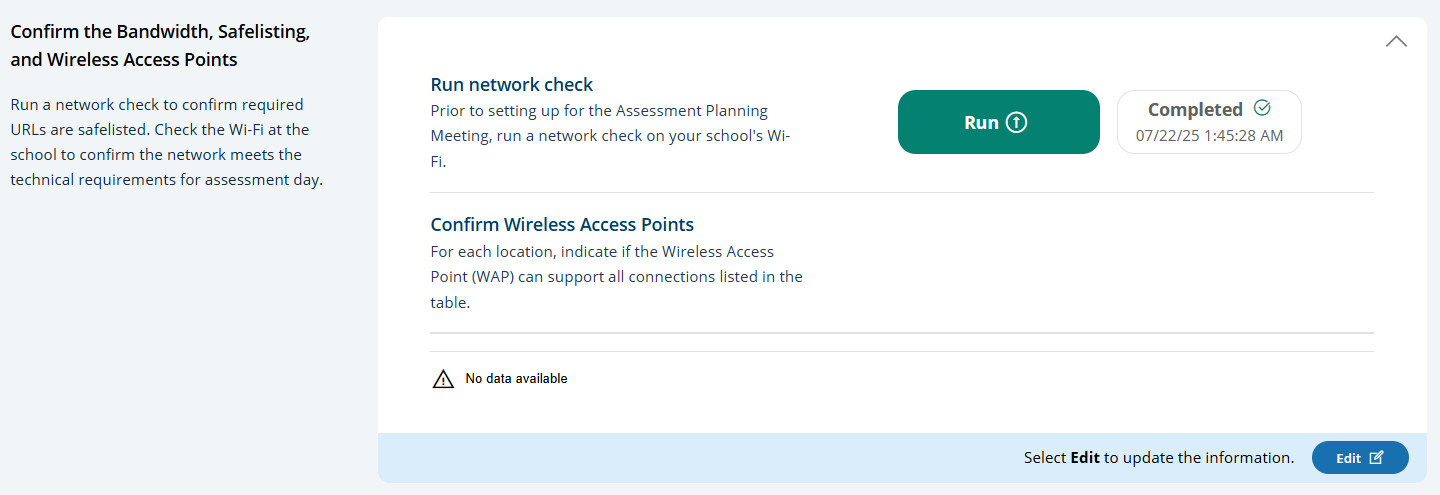Image resolution: width=1440 pixels, height=495 pixels.
Task: Click the left sidebar network check description
Action: point(160,142)
